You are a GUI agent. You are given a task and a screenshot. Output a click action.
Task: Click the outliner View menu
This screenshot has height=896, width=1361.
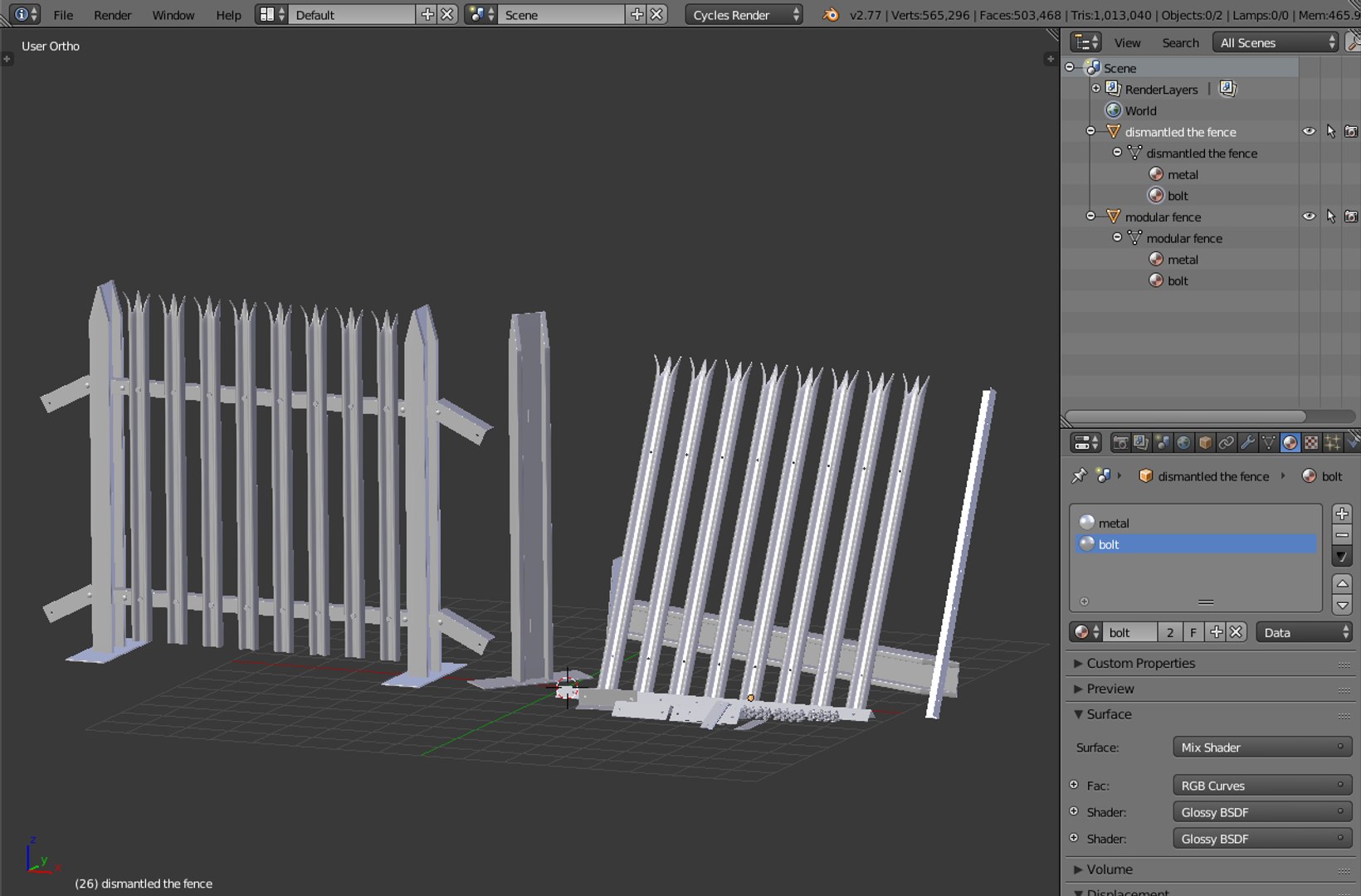pos(1127,42)
